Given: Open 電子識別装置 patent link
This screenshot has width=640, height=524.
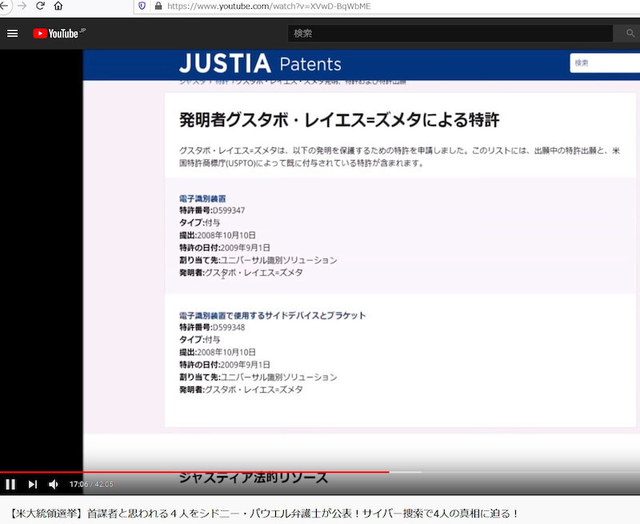Looking at the screenshot, I should click(202, 199).
